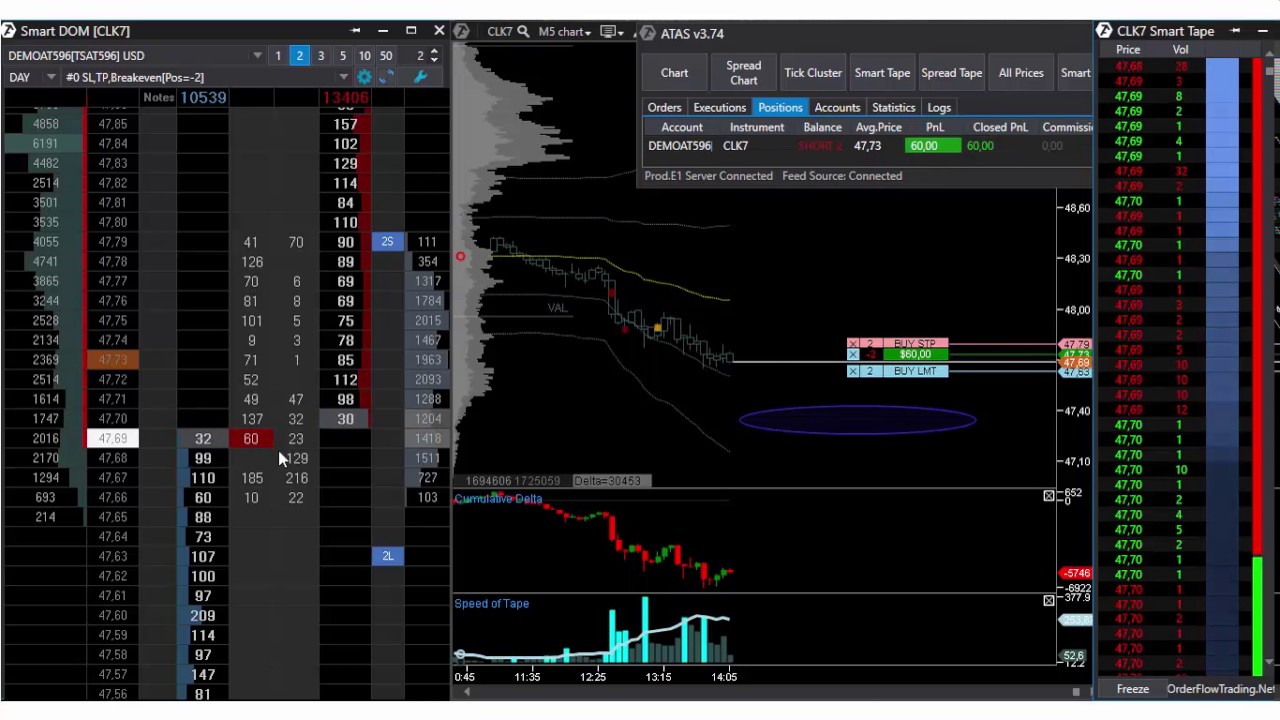This screenshot has width=1280, height=720.
Task: Select quantity preset 5
Action: (x=343, y=56)
